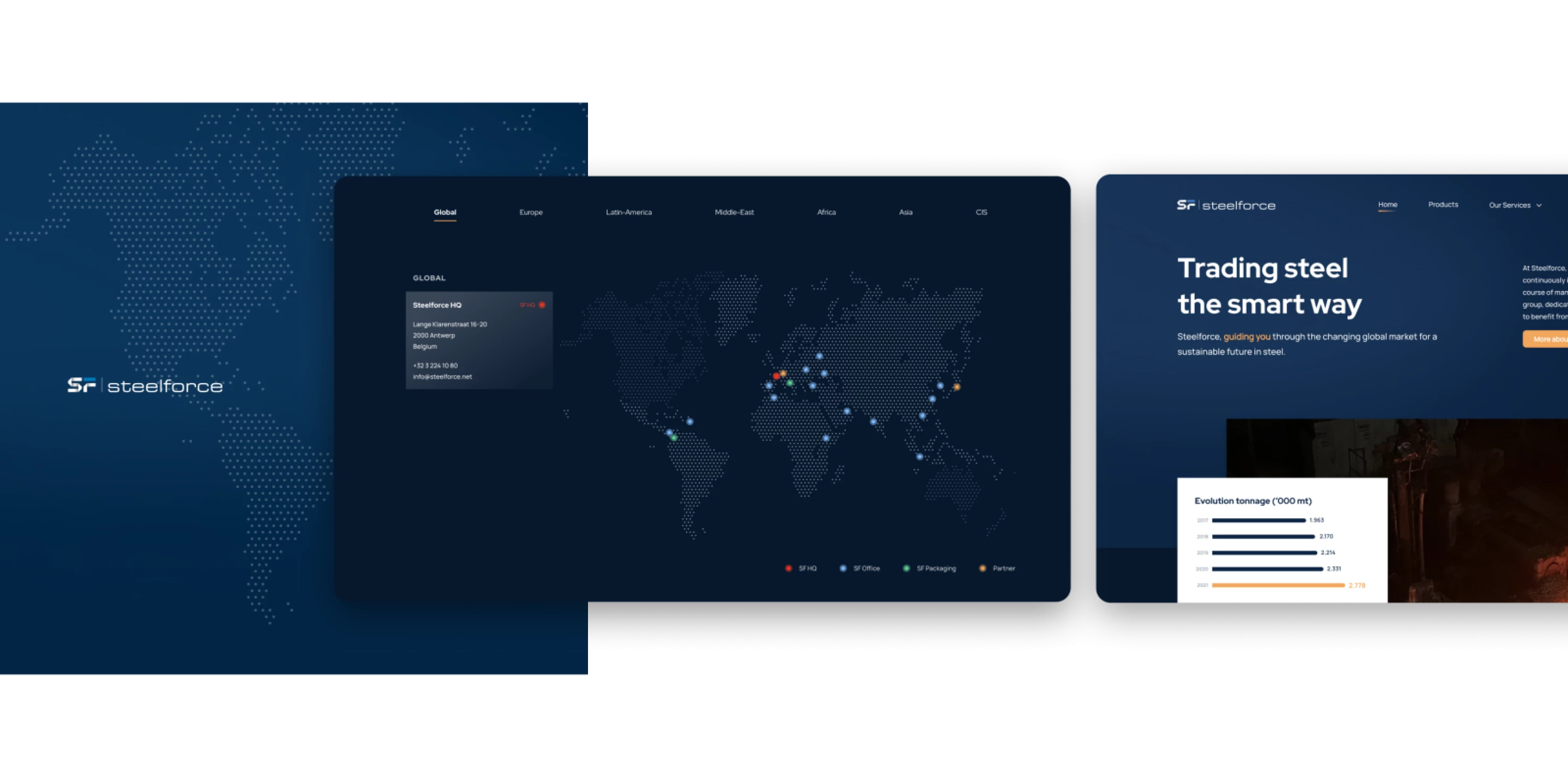1568x778 pixels.
Task: Click the 2.170 tonnage value
Action: [x=1325, y=537]
